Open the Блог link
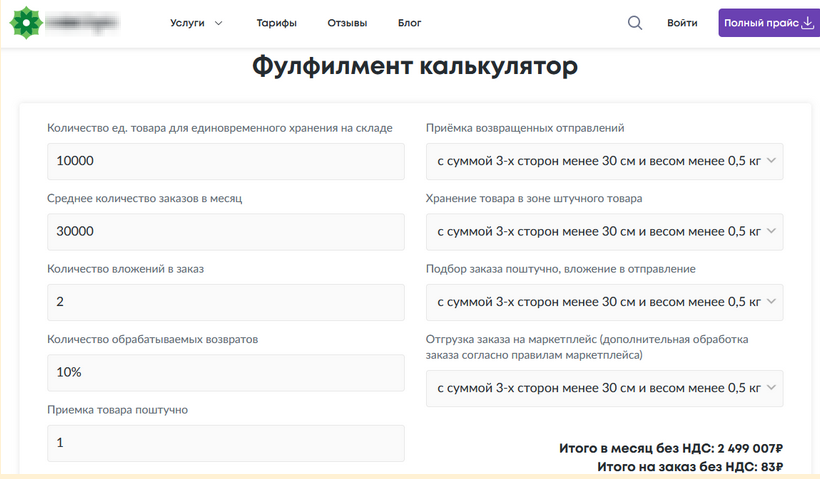Viewport: 820px width, 479px height. pyautogui.click(x=409, y=23)
